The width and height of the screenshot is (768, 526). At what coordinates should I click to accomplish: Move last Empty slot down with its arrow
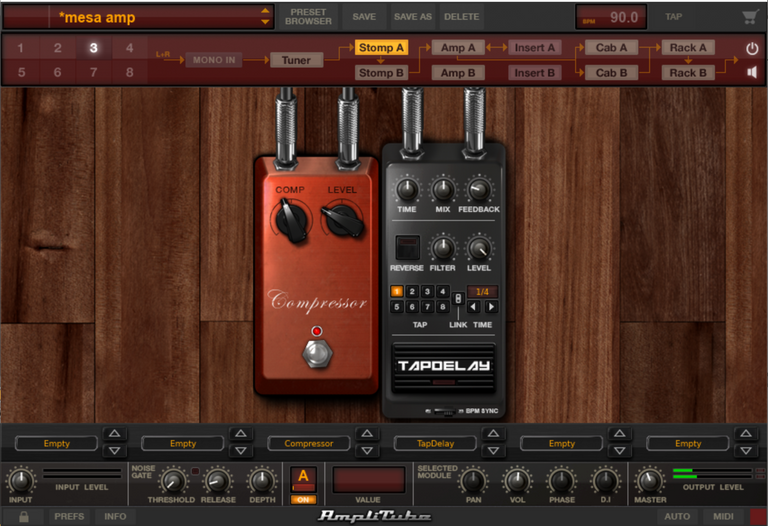coord(746,451)
